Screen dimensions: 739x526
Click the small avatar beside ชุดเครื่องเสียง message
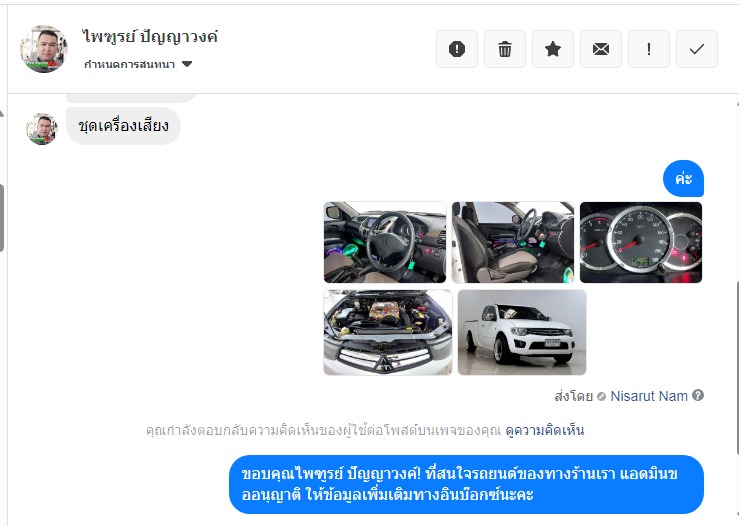click(42, 129)
